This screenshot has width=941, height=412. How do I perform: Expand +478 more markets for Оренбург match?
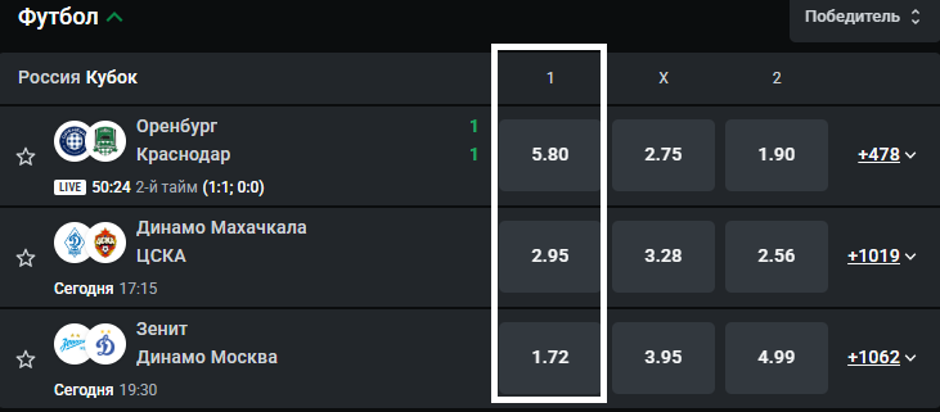point(886,155)
